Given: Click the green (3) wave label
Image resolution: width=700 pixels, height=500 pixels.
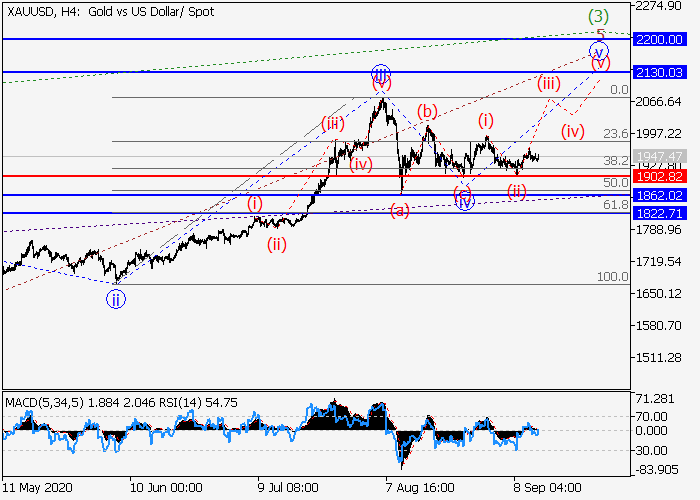Looking at the screenshot, I should 598,16.
